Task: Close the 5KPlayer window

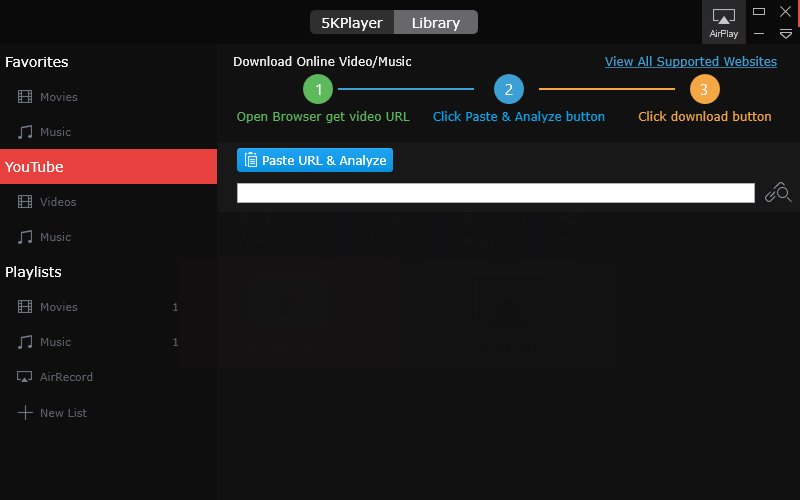Action: tap(786, 11)
